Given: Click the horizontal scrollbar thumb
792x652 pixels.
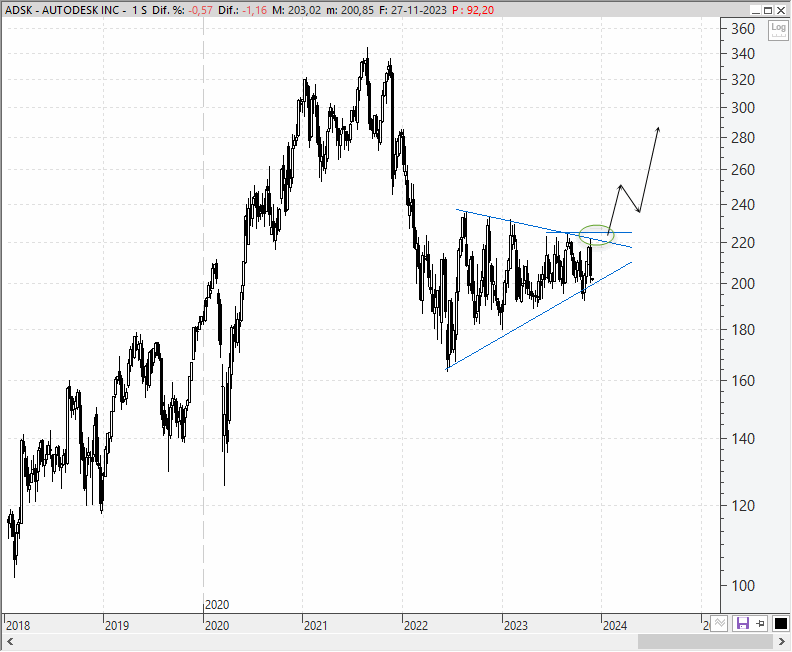Looking at the screenshot, I should (705, 642).
